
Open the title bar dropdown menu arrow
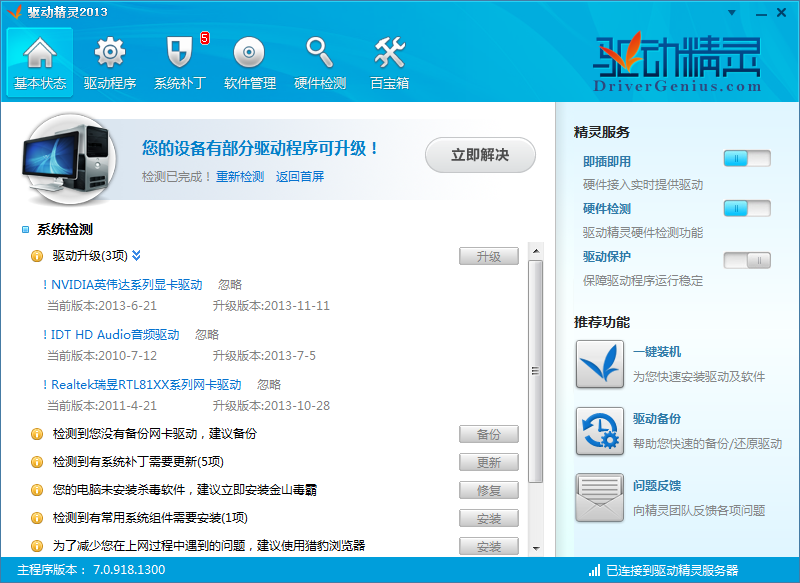click(x=732, y=13)
